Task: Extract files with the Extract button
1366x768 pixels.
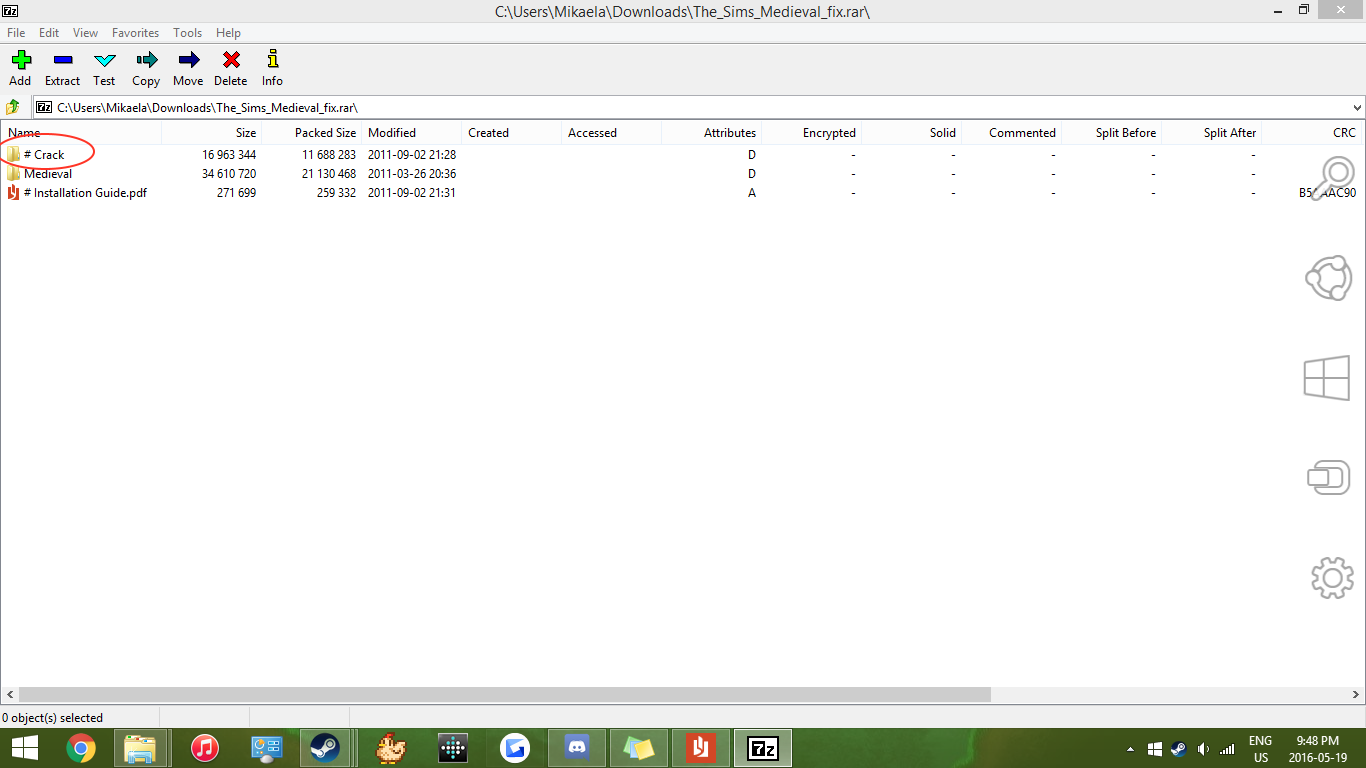Action: point(62,68)
